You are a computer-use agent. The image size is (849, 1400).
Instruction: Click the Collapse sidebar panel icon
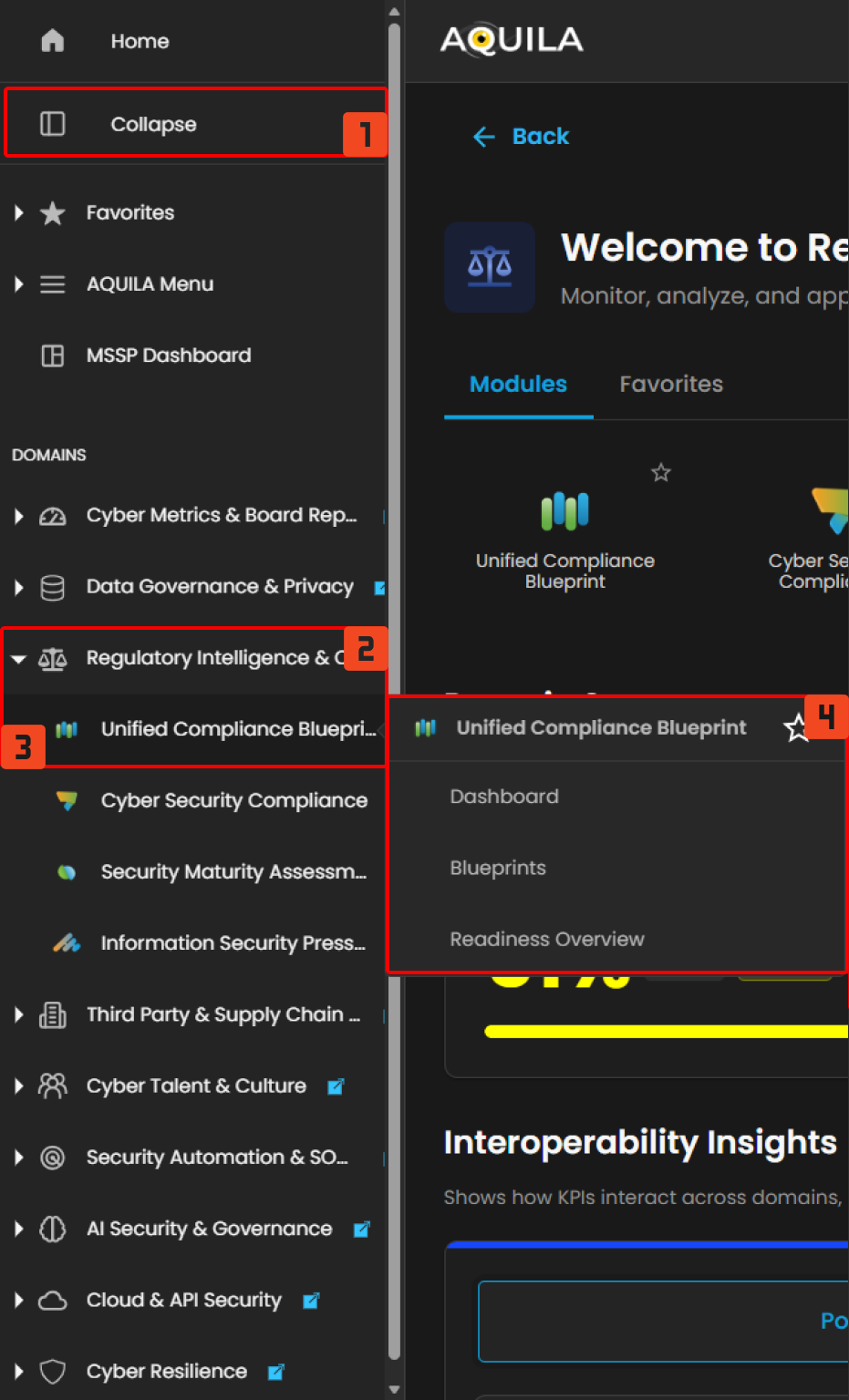(53, 124)
